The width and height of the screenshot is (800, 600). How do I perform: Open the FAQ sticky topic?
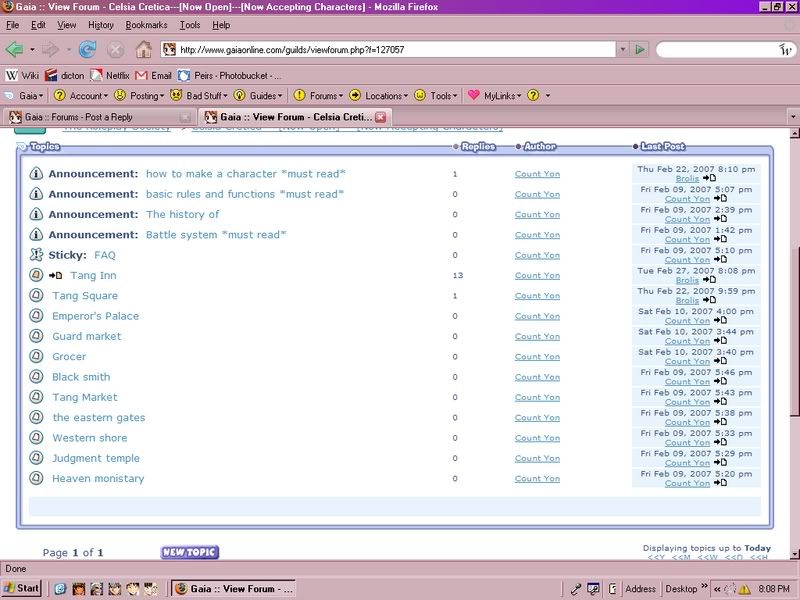[105, 255]
